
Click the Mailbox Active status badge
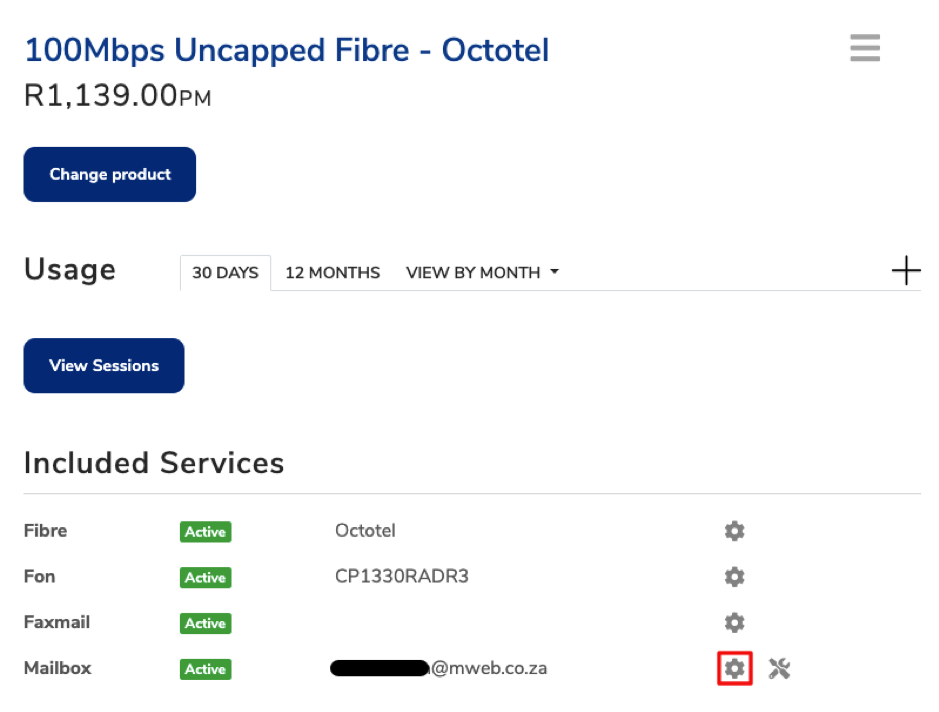(205, 669)
